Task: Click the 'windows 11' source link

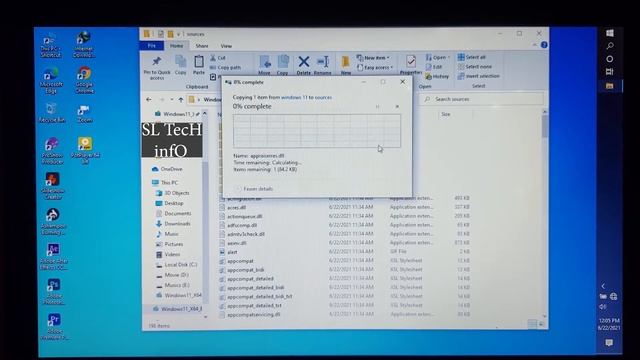Action: point(294,97)
